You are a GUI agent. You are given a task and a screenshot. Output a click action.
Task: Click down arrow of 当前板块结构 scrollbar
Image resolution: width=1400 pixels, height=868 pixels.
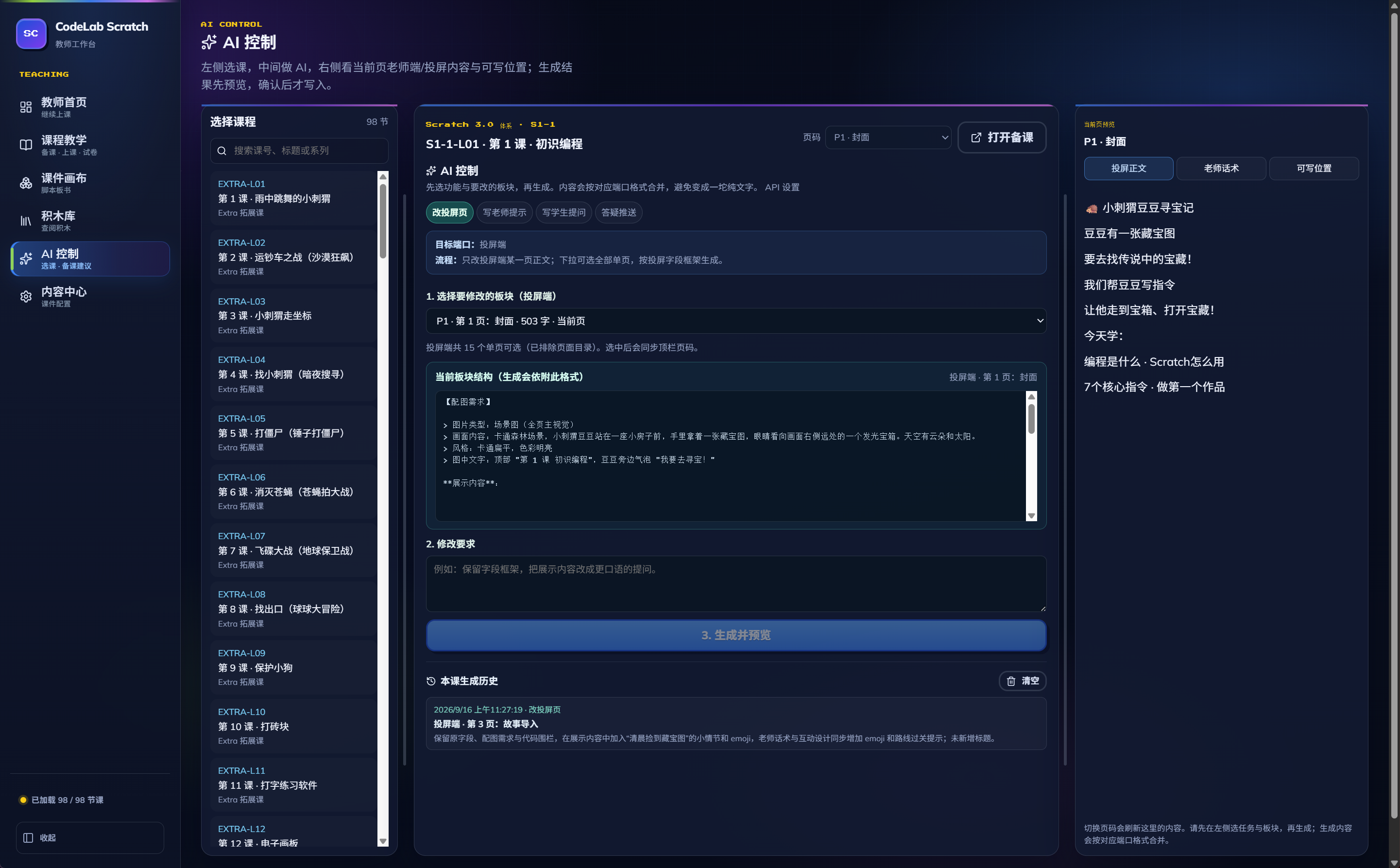1031,516
